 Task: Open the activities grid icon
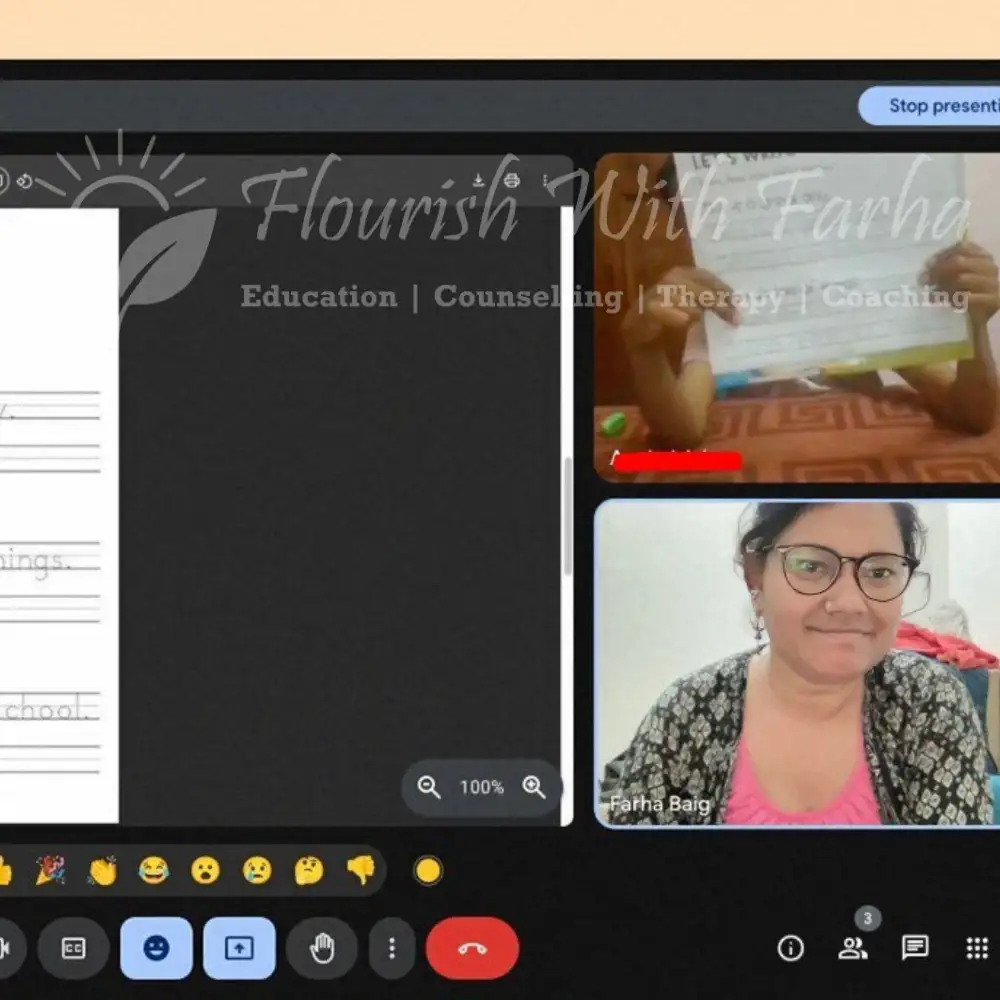[977, 948]
